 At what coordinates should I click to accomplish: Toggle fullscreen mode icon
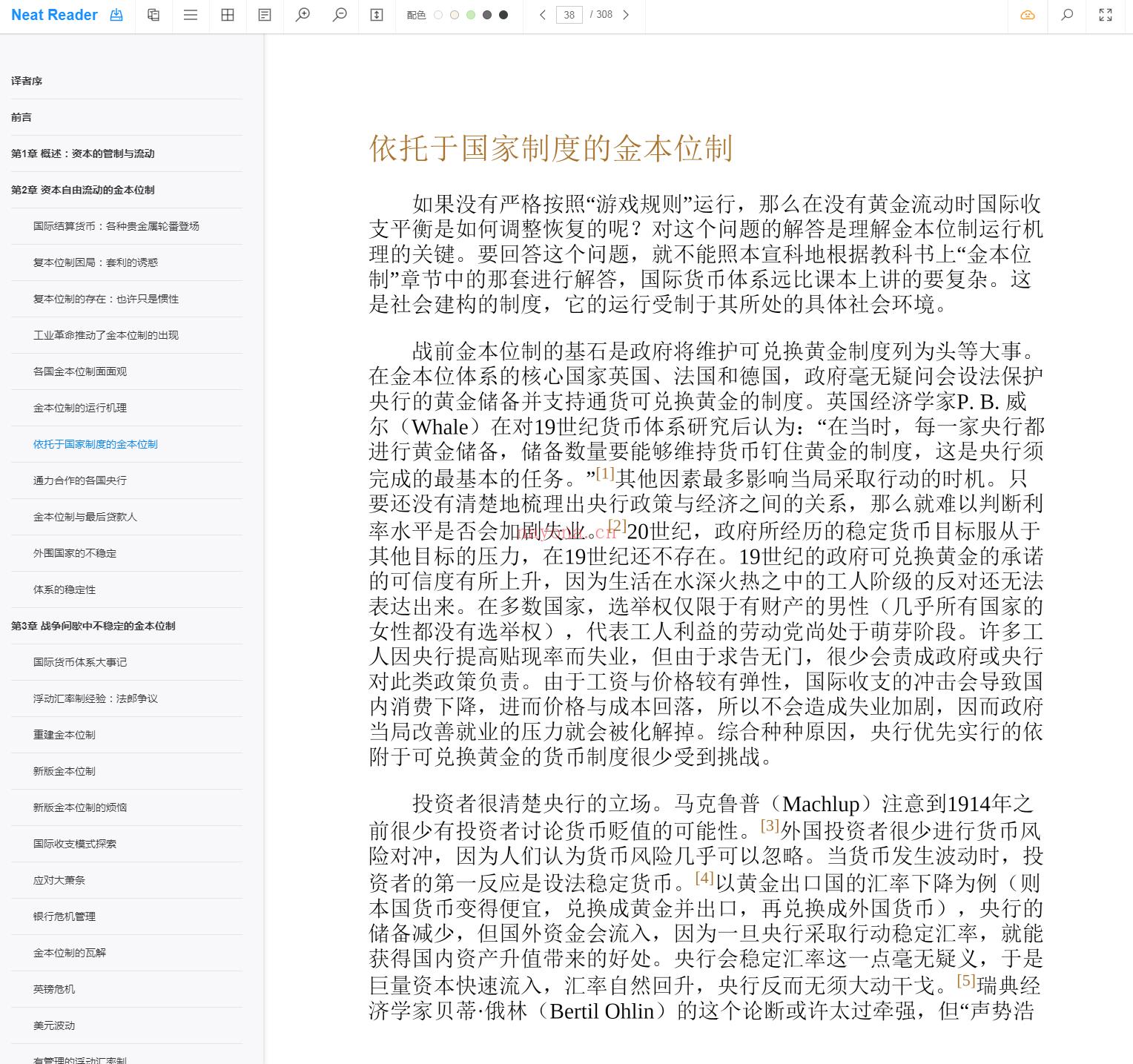[1106, 15]
